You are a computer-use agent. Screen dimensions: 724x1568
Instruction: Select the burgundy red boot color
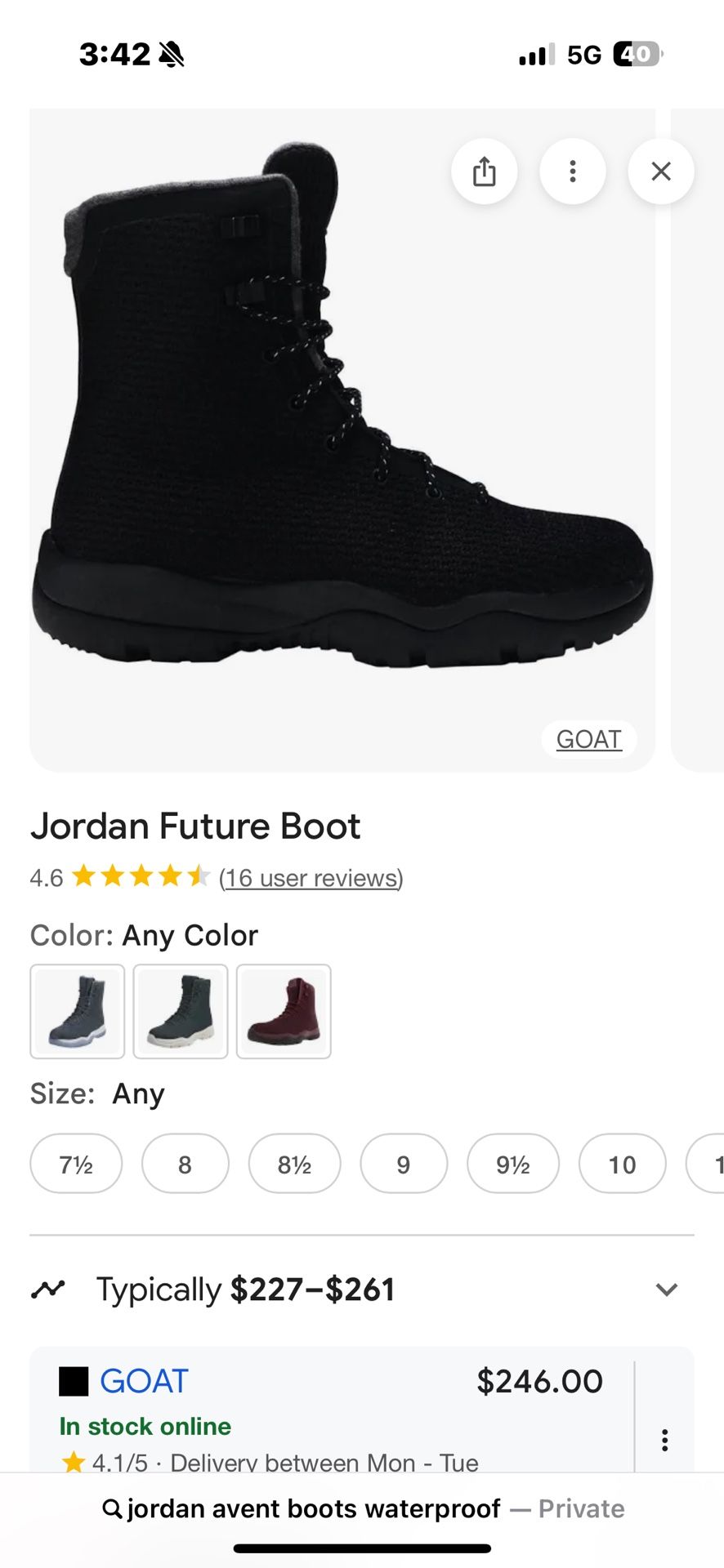pyautogui.click(x=284, y=1011)
